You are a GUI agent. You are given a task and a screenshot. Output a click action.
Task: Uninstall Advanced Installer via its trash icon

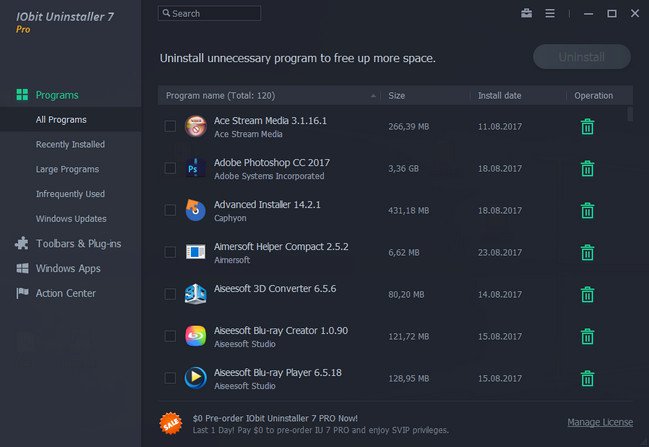pos(587,210)
